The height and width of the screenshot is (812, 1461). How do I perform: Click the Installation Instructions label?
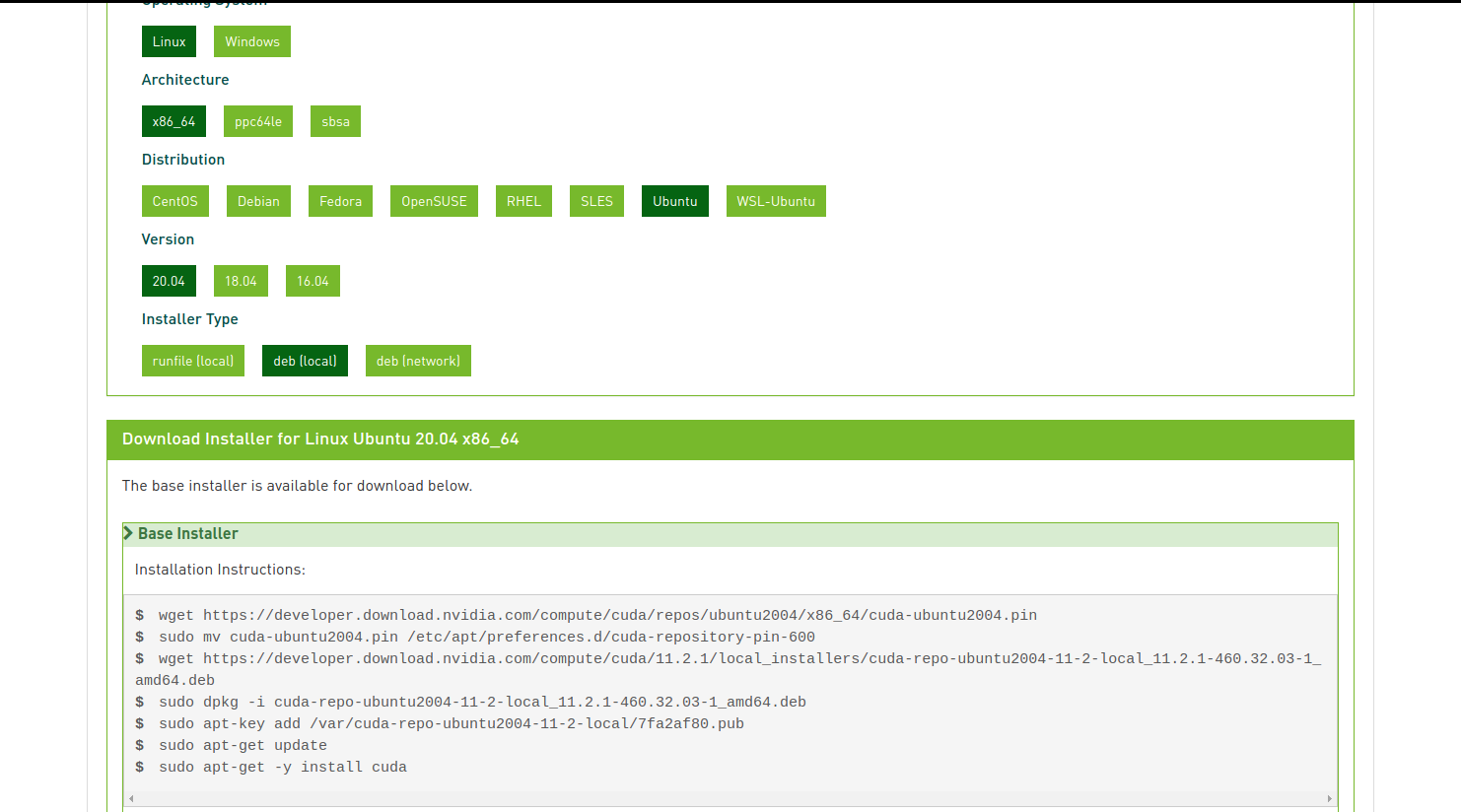(x=220, y=570)
